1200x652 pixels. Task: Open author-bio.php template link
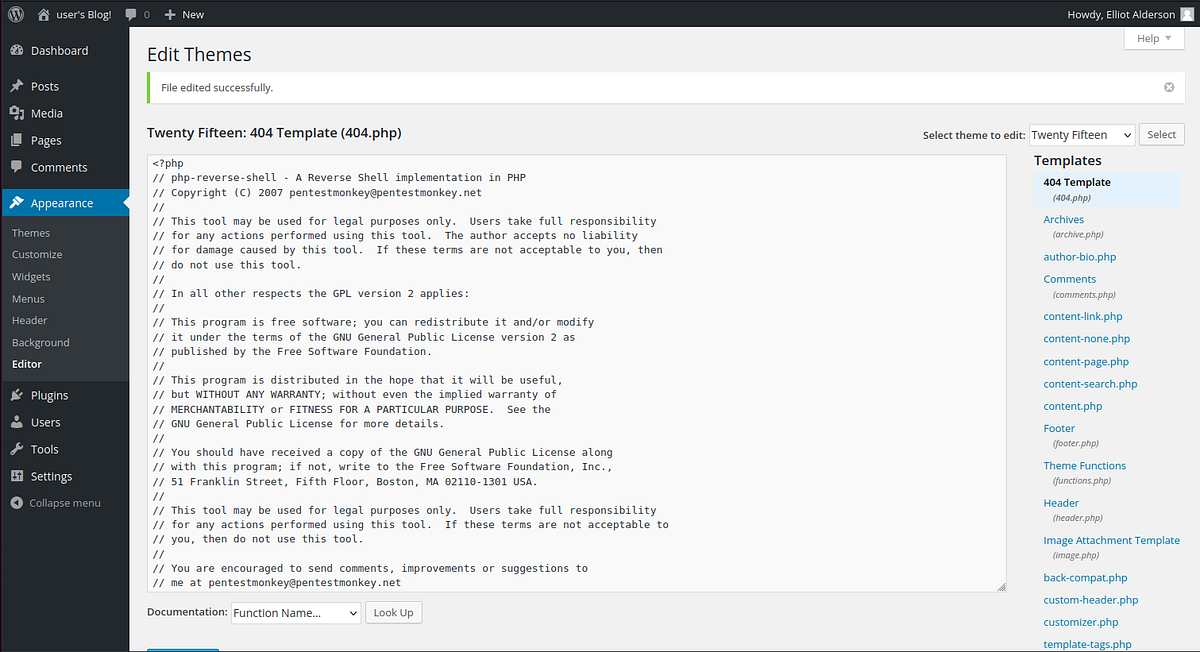(1079, 257)
